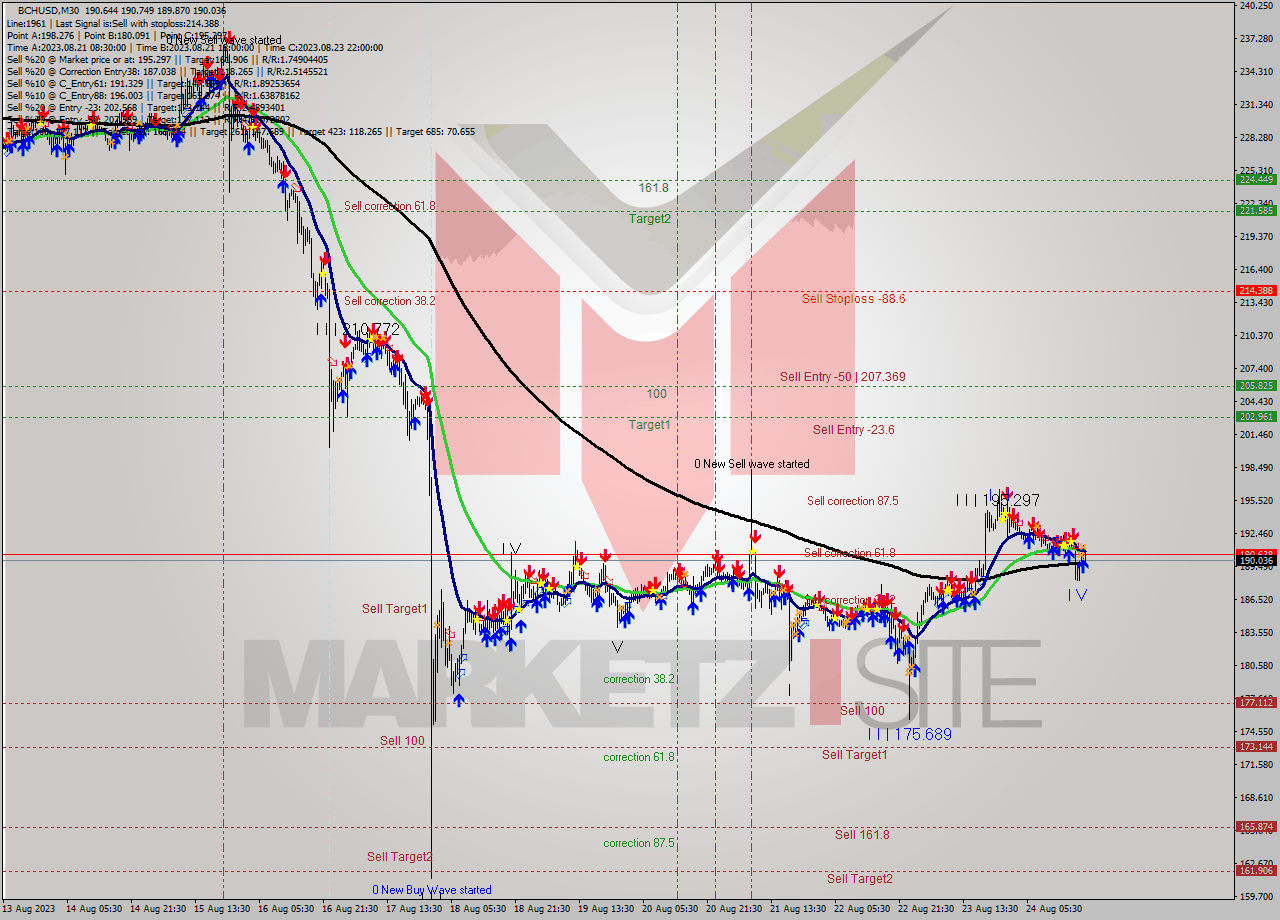Click the '16 Aug 05:30' time label
This screenshot has height=920, width=1280.
[x=287, y=909]
